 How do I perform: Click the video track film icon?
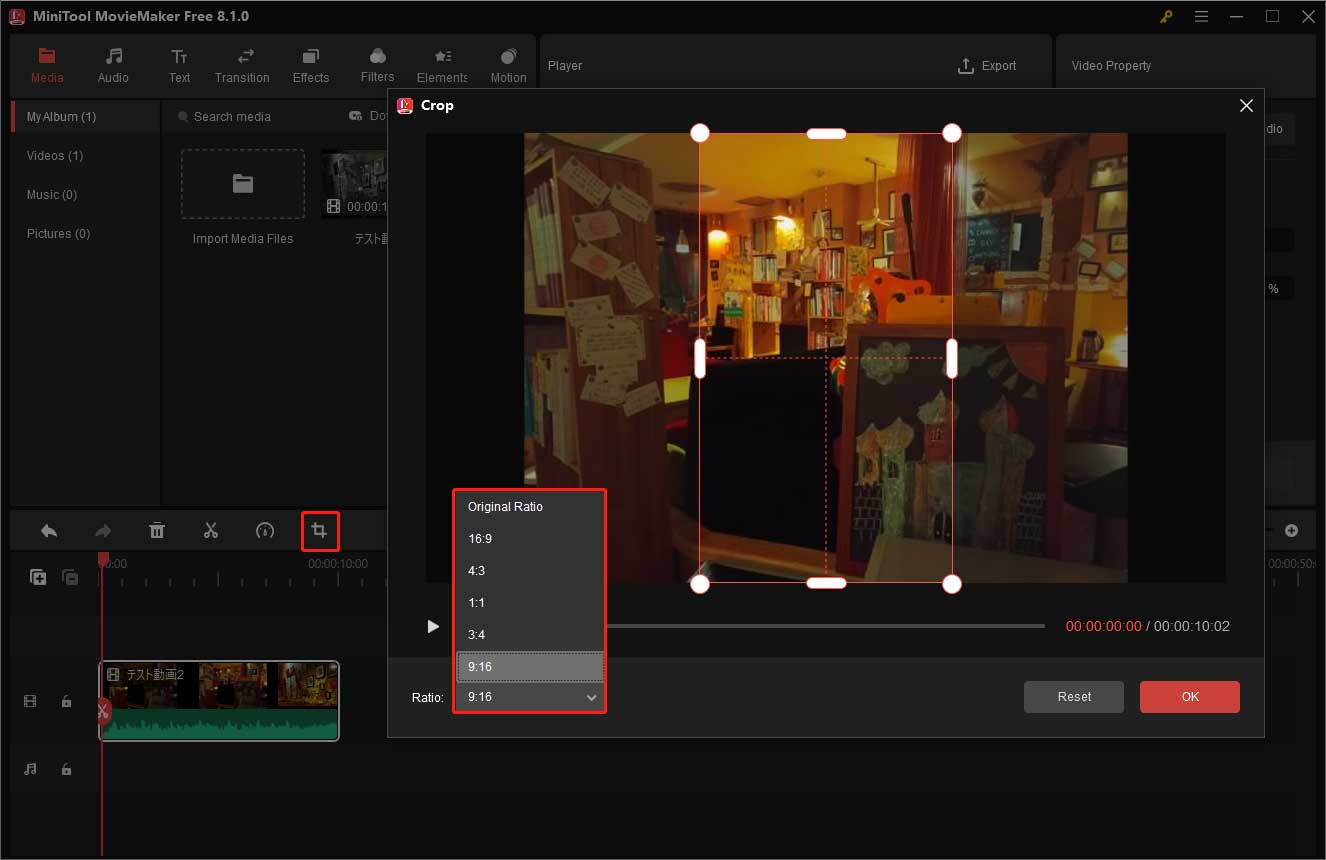point(30,702)
